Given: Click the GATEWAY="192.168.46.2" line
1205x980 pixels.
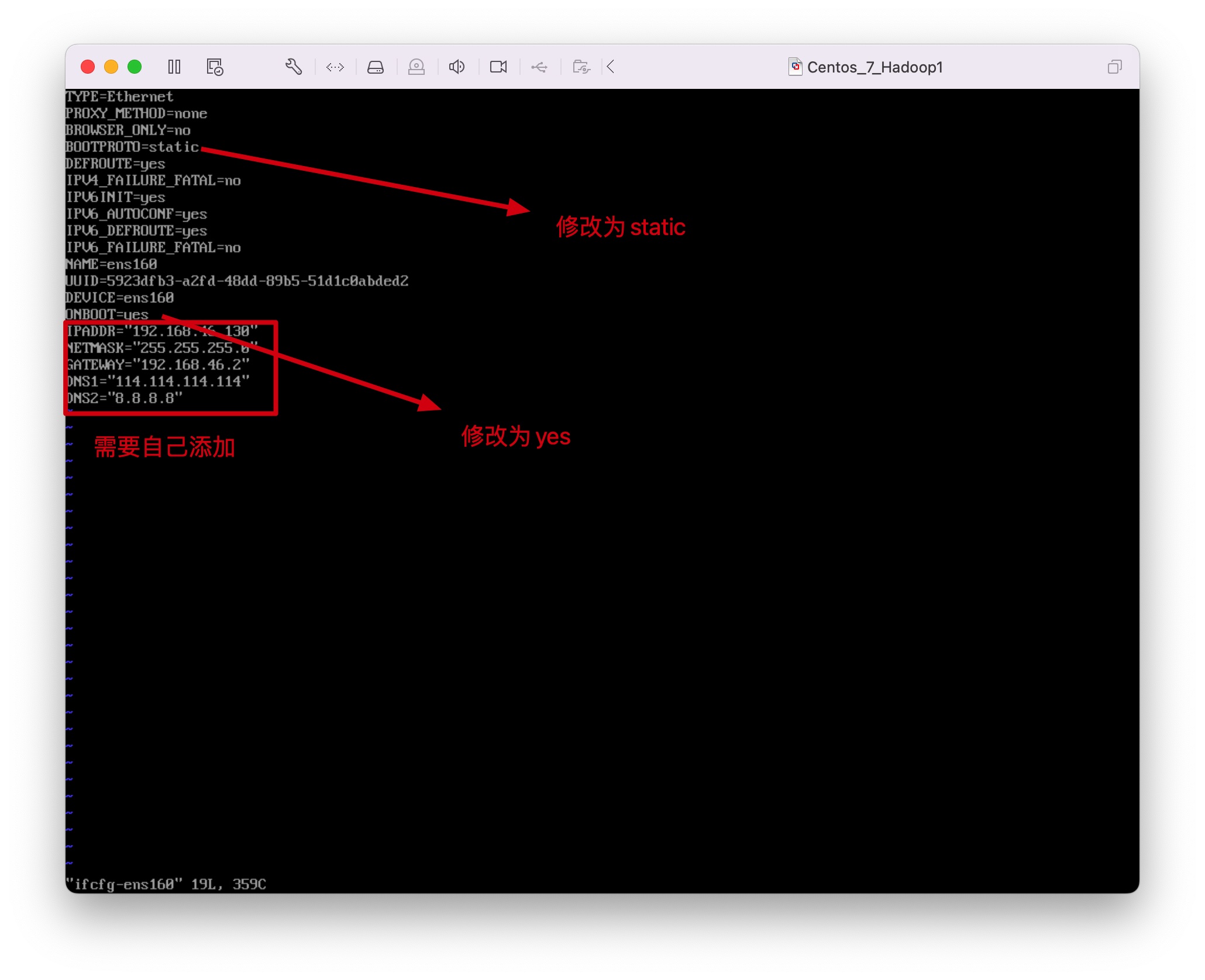Looking at the screenshot, I should point(157,365).
